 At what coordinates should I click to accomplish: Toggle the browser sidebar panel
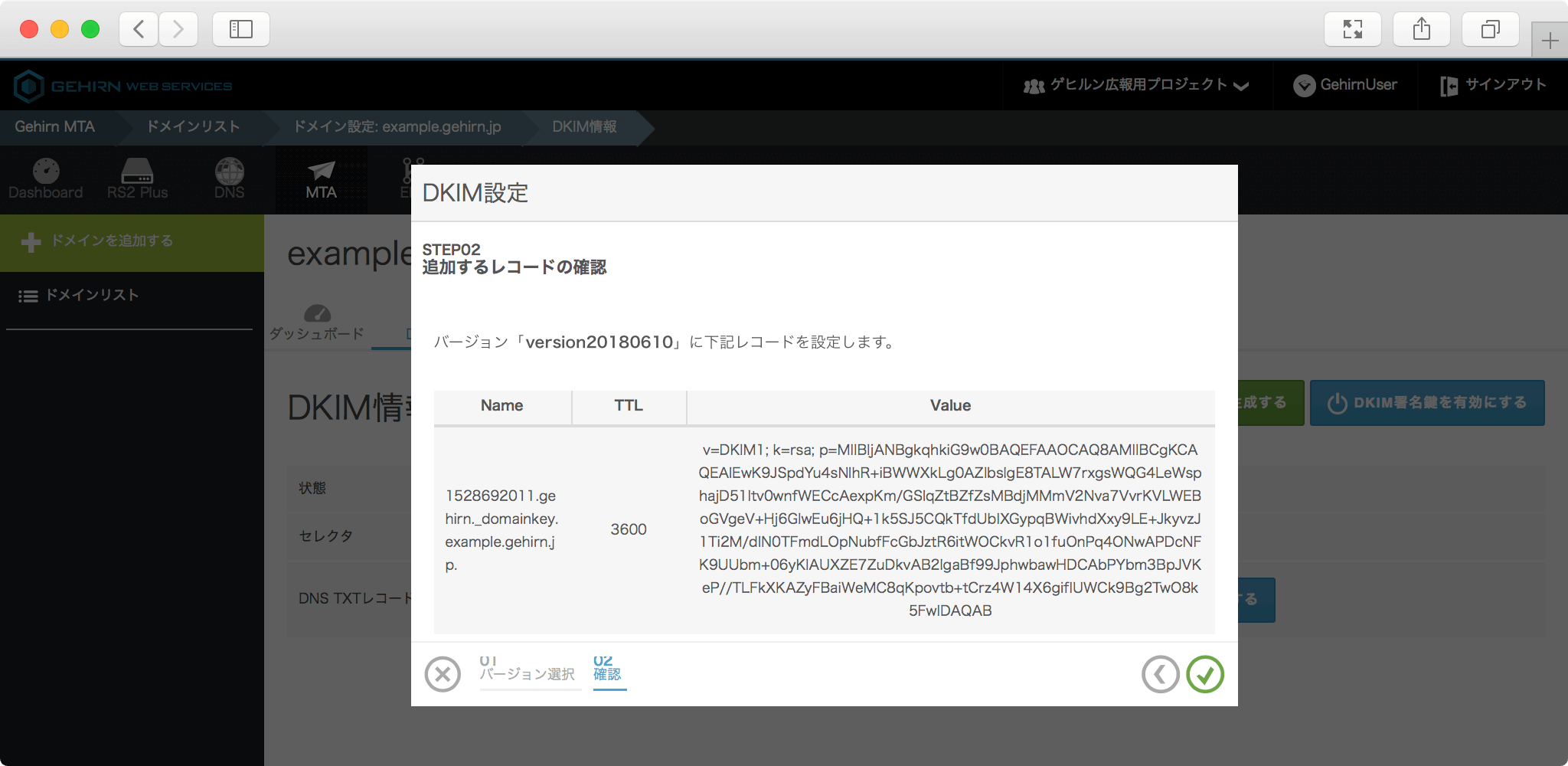240,30
